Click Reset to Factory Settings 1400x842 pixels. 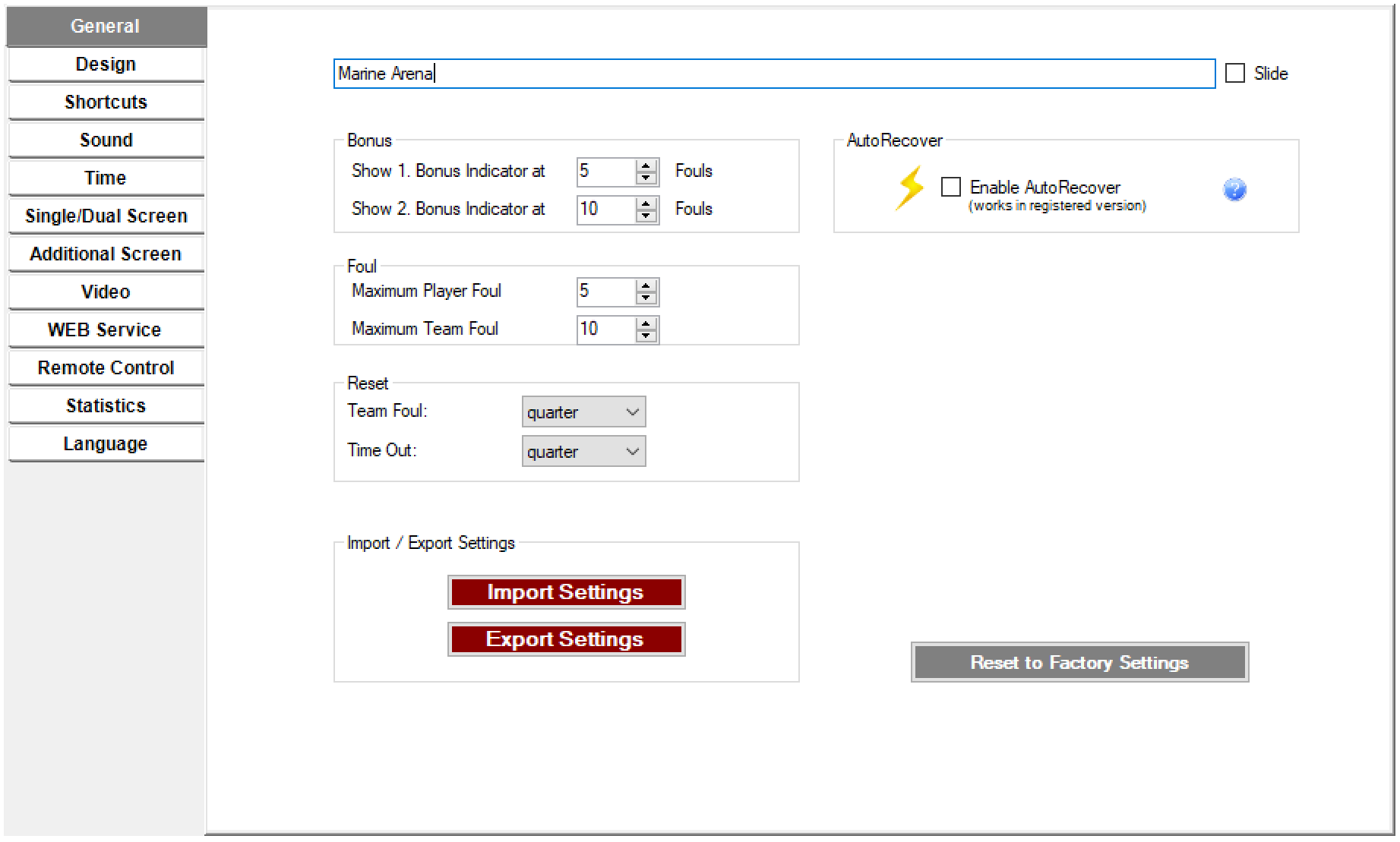point(1079,663)
